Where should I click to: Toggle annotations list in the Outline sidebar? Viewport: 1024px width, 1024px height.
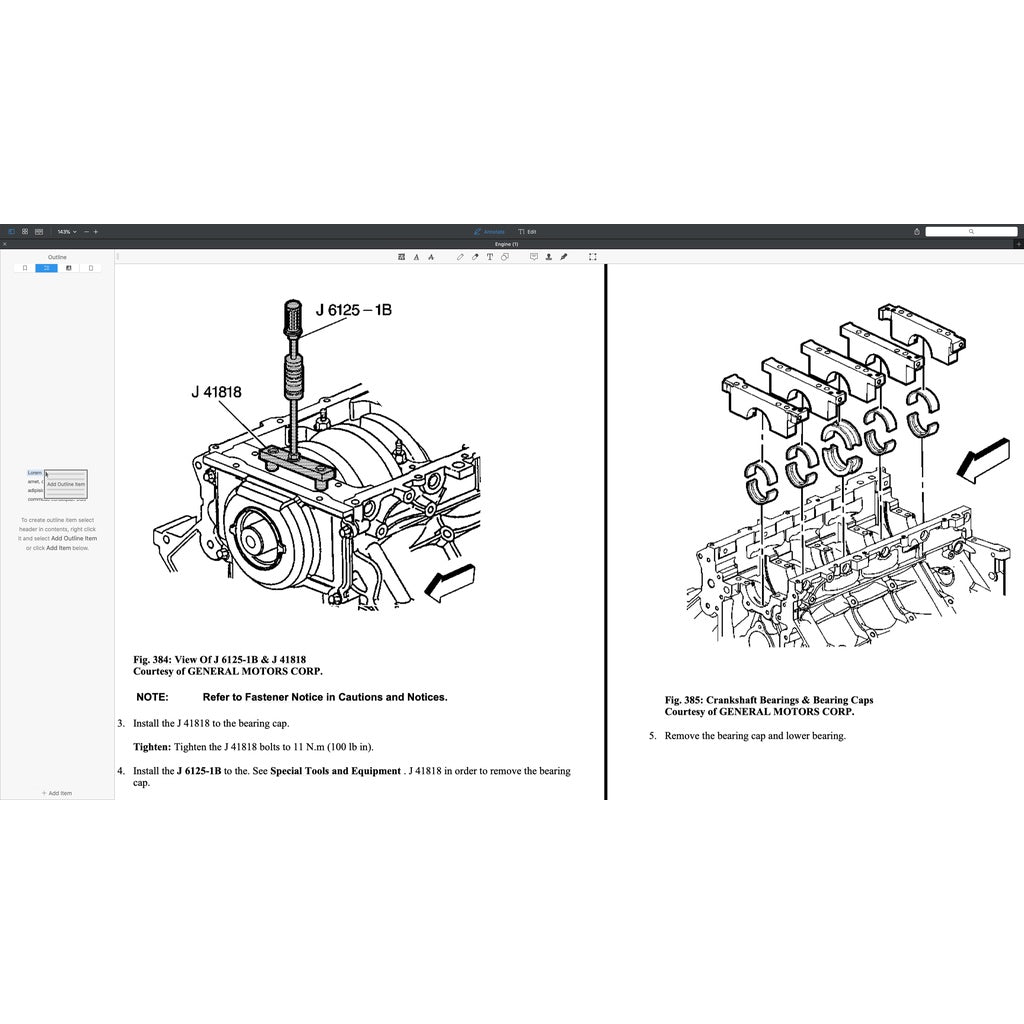point(68,267)
